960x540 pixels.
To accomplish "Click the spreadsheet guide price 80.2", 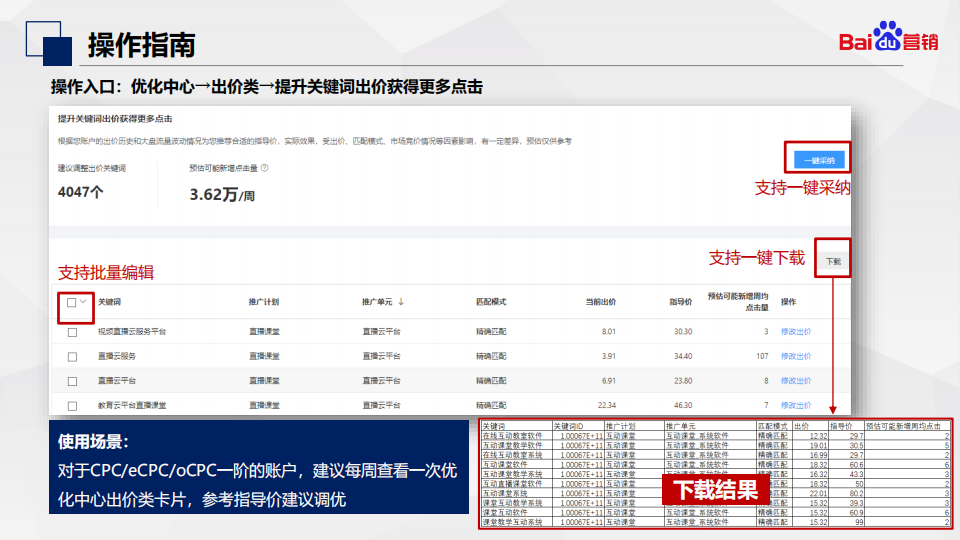I will [x=856, y=493].
